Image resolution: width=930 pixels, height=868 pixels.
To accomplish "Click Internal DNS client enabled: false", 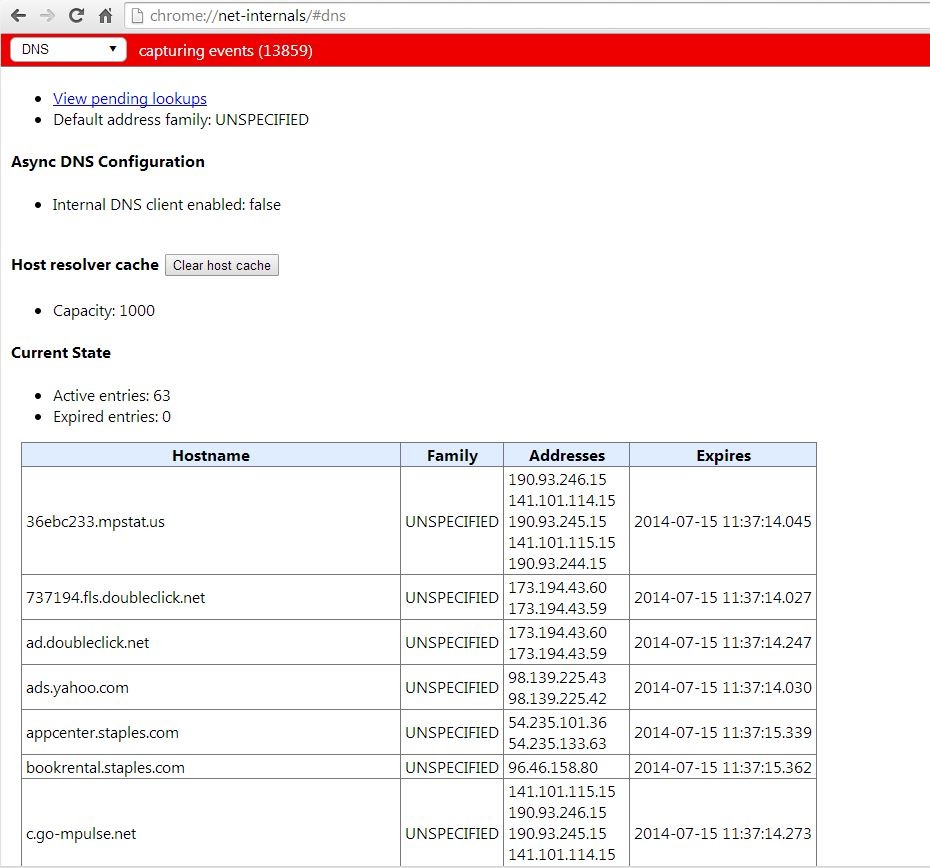I will click(167, 205).
